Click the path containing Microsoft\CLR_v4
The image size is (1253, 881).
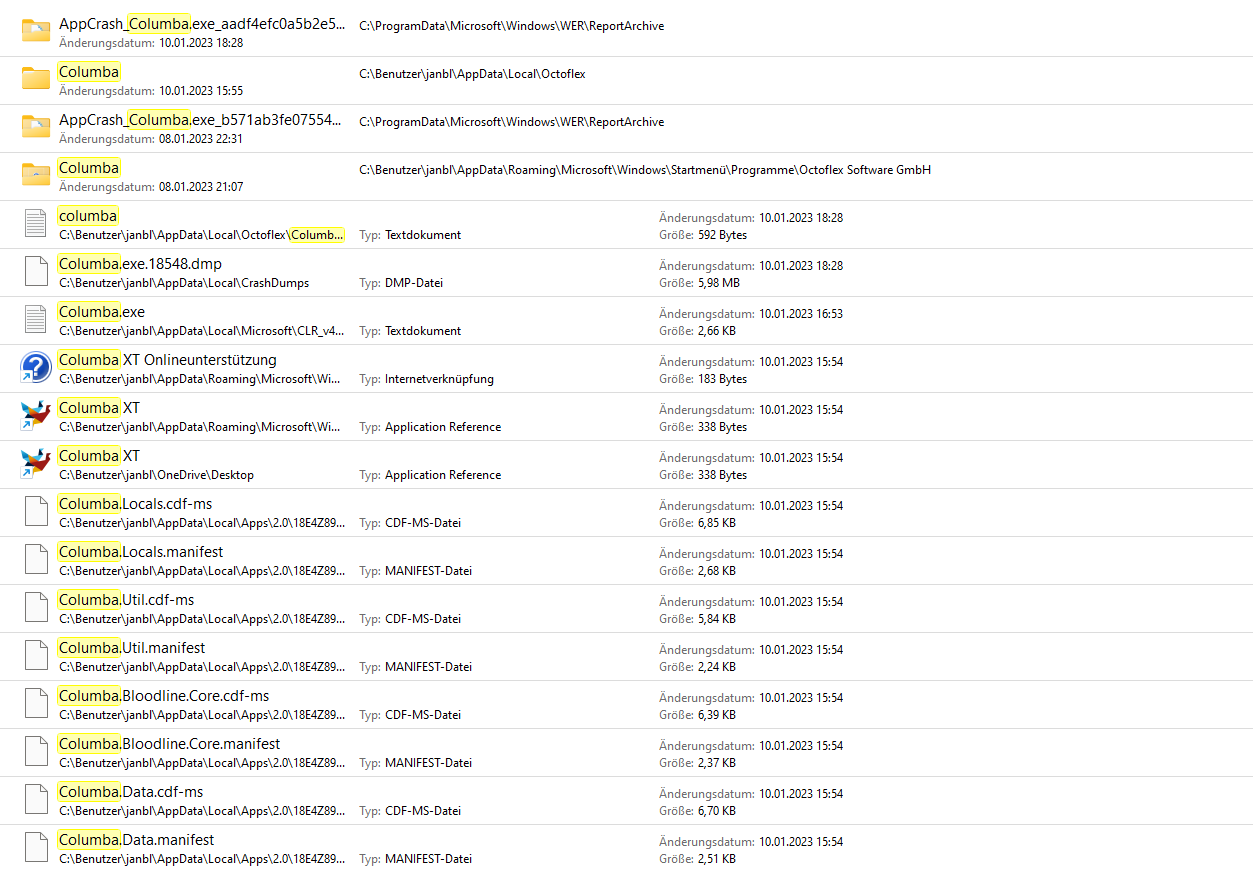coord(203,331)
